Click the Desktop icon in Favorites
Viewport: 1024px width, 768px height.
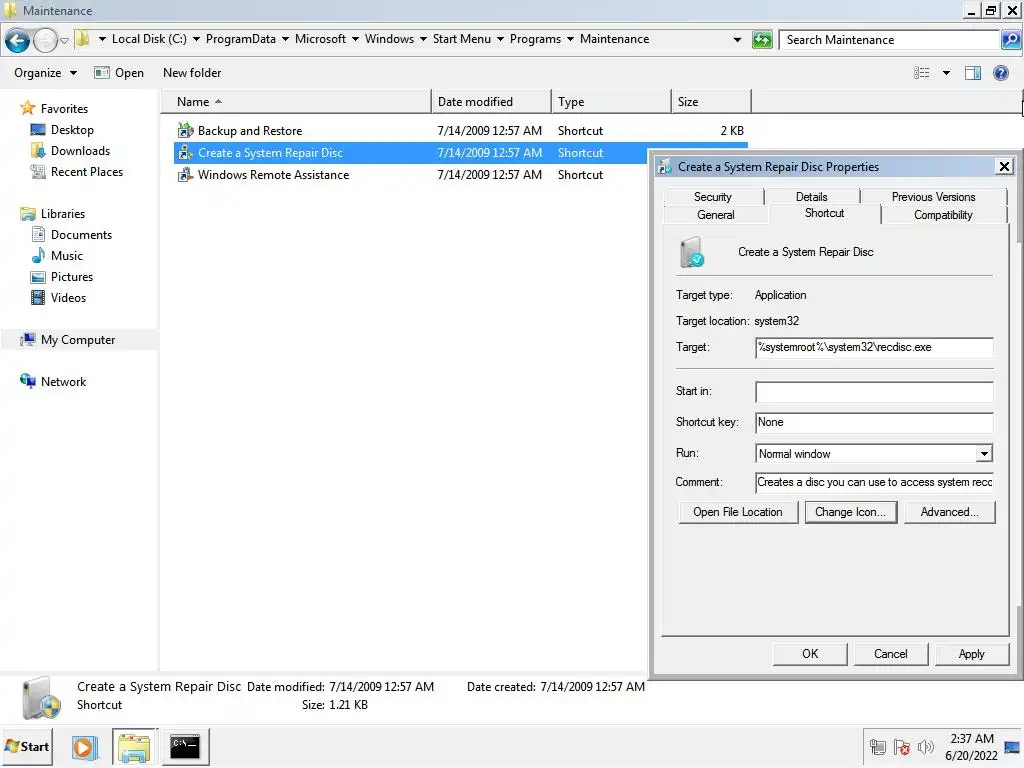click(38, 129)
